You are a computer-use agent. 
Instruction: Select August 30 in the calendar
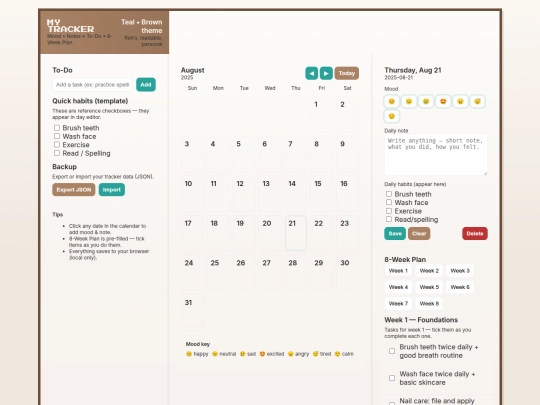tap(347, 273)
